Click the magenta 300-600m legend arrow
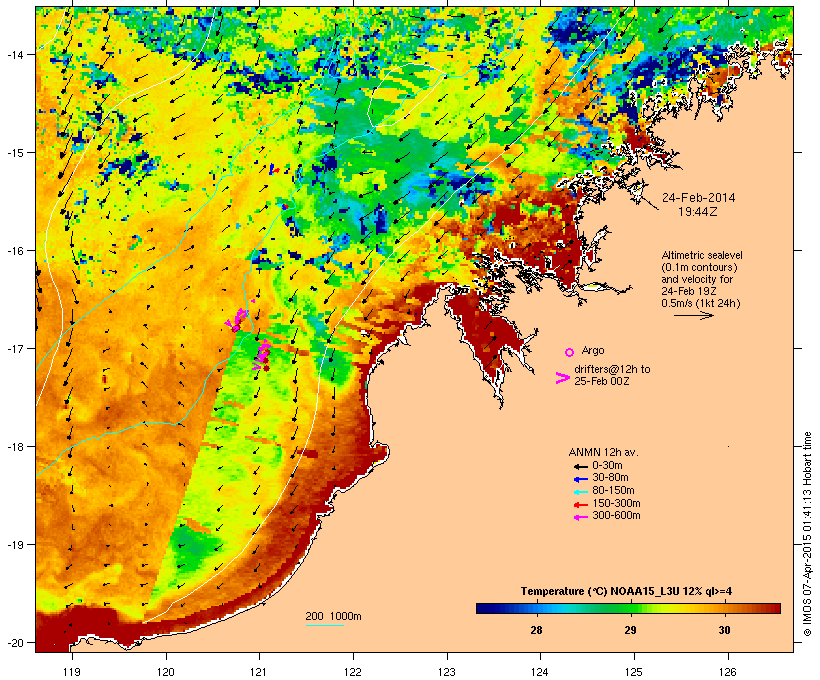The width and height of the screenshot is (820, 680). click(x=580, y=517)
